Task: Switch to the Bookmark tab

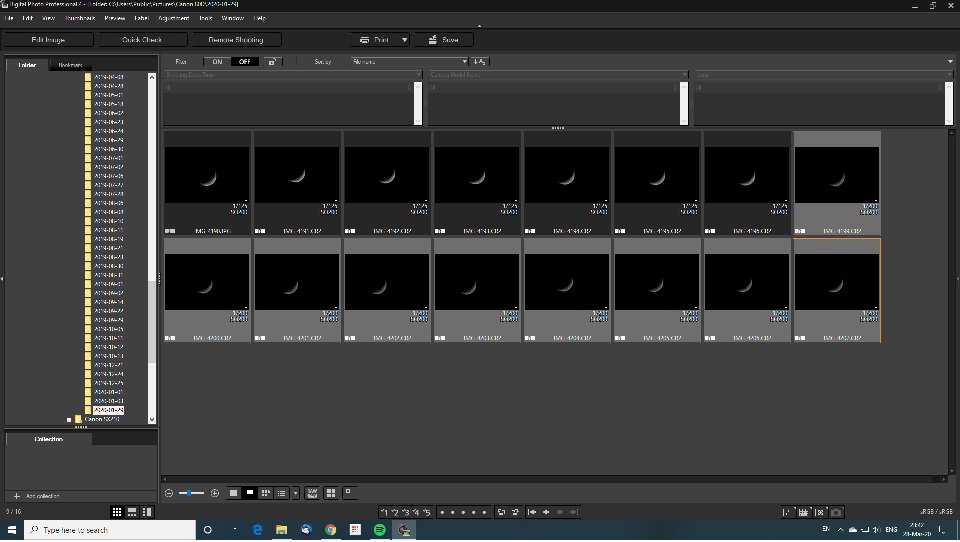Action: coord(70,65)
